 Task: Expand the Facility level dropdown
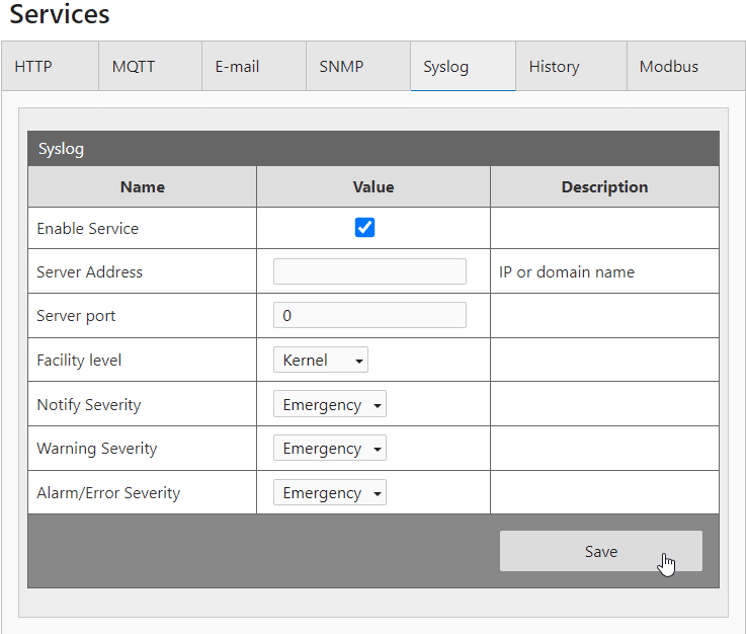(x=320, y=360)
